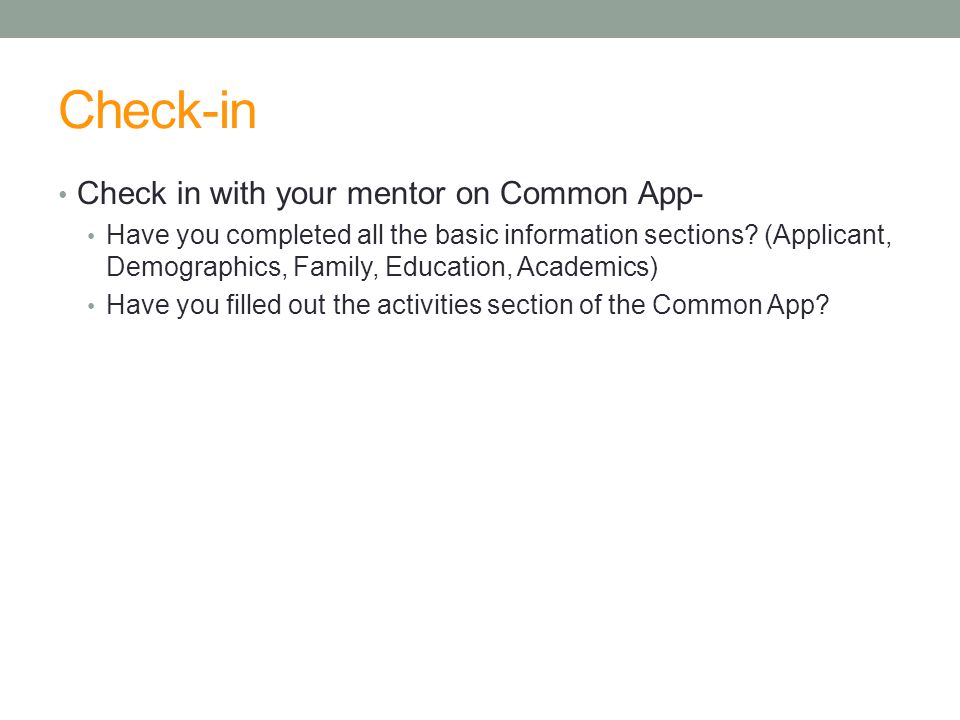Click the orange "Check-in" slide title
The height and width of the screenshot is (720, 960).
point(157,110)
